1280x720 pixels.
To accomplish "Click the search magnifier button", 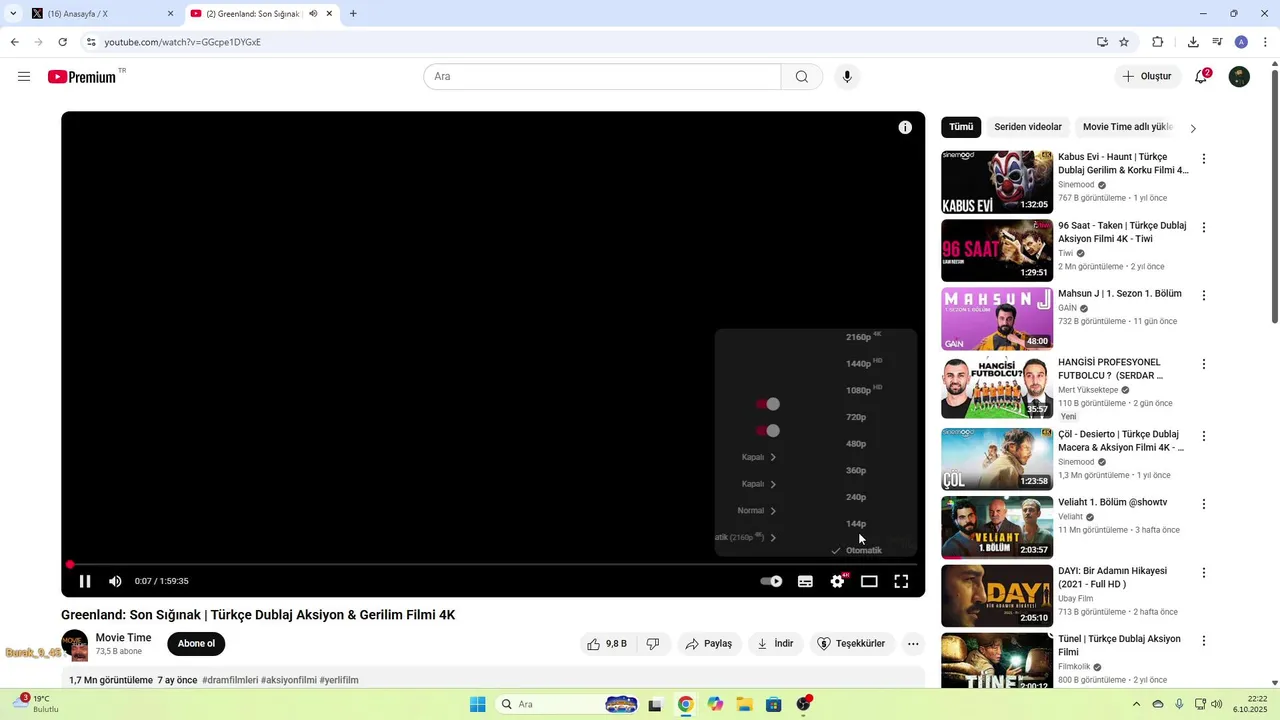I will [x=802, y=77].
